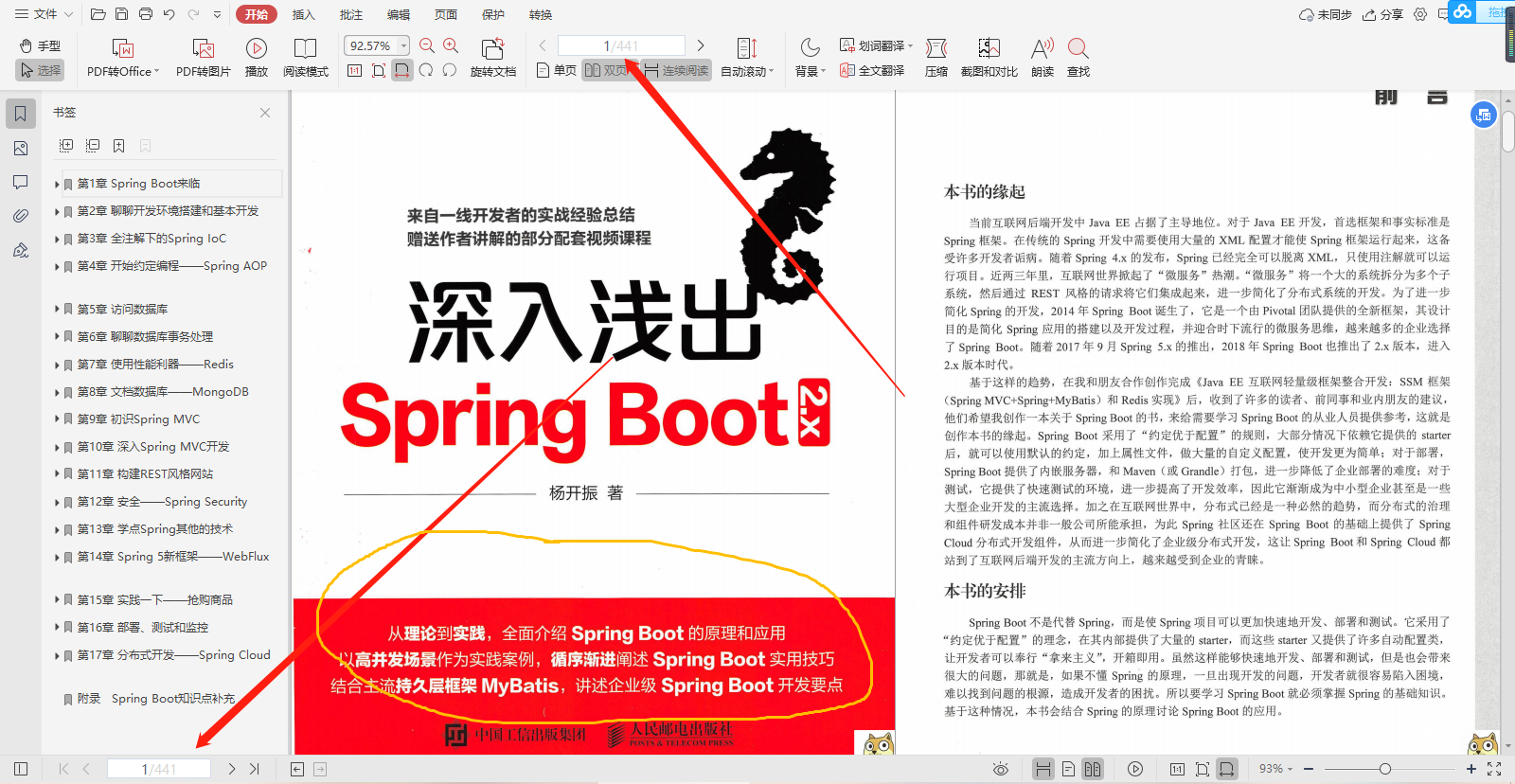Open comments panel sidebar icon
1515x784 pixels.
(21, 182)
